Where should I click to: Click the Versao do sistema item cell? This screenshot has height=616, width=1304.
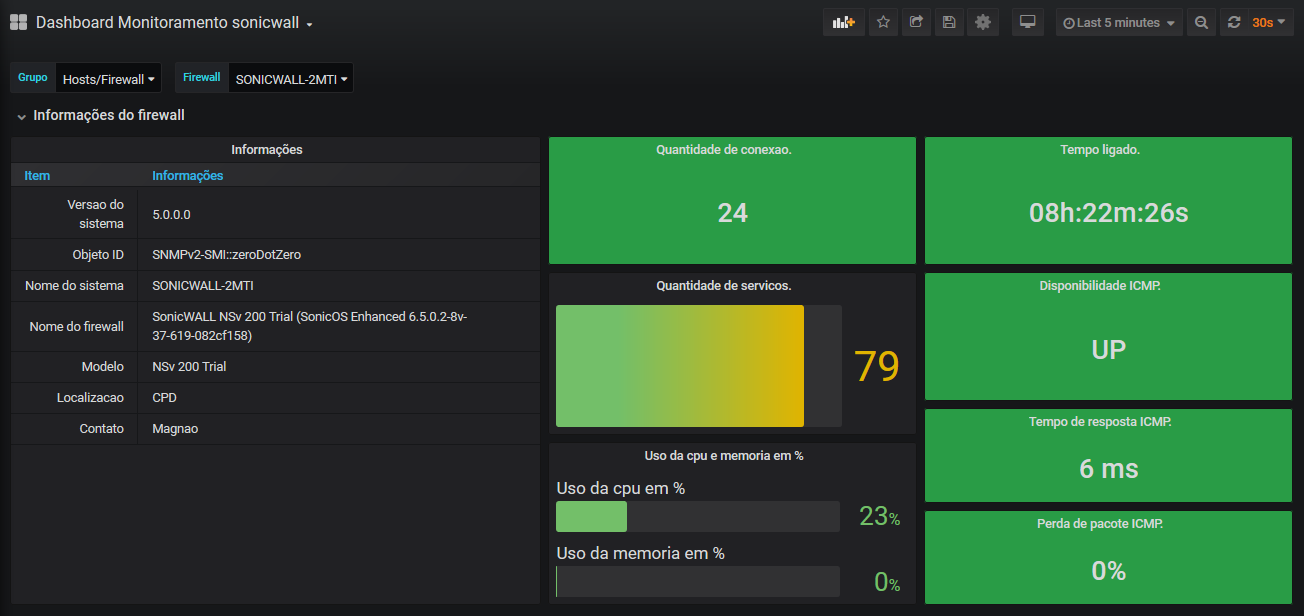75,213
